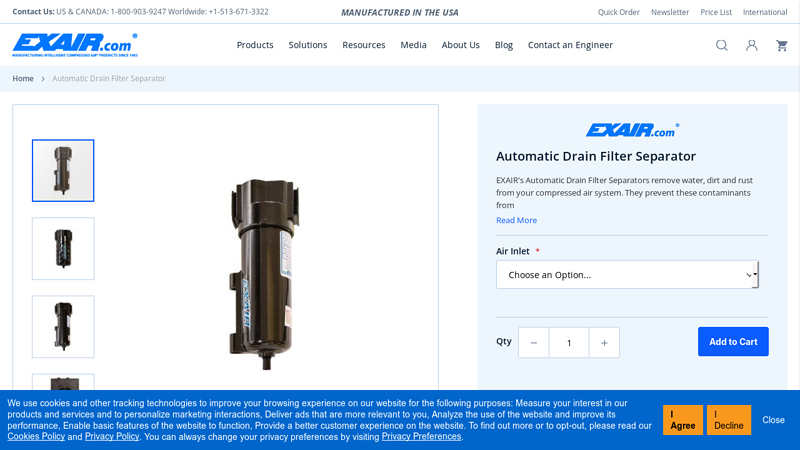Click the 'Automatic Drain Filter Separator' product heading

(596, 156)
